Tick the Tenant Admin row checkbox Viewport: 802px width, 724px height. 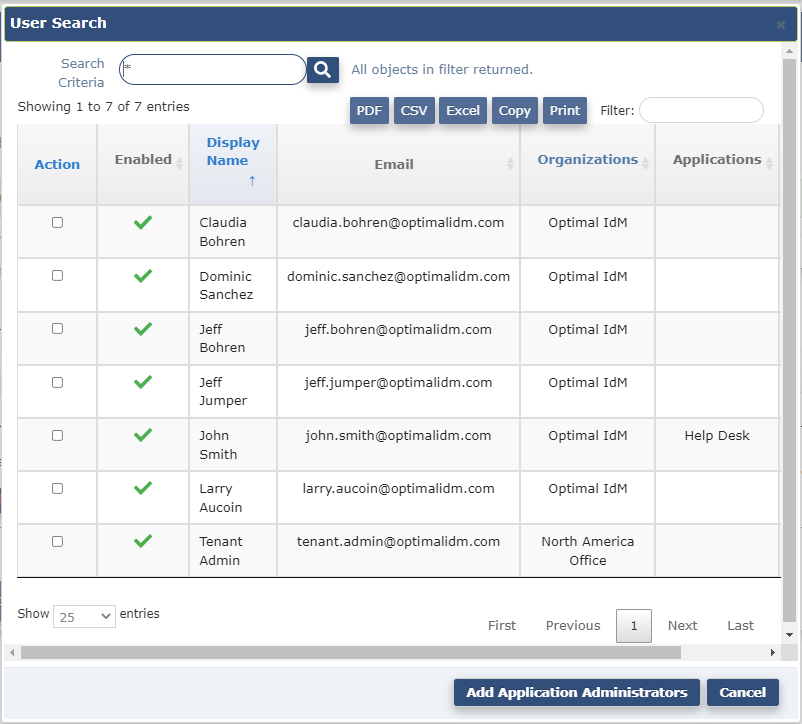coord(57,541)
